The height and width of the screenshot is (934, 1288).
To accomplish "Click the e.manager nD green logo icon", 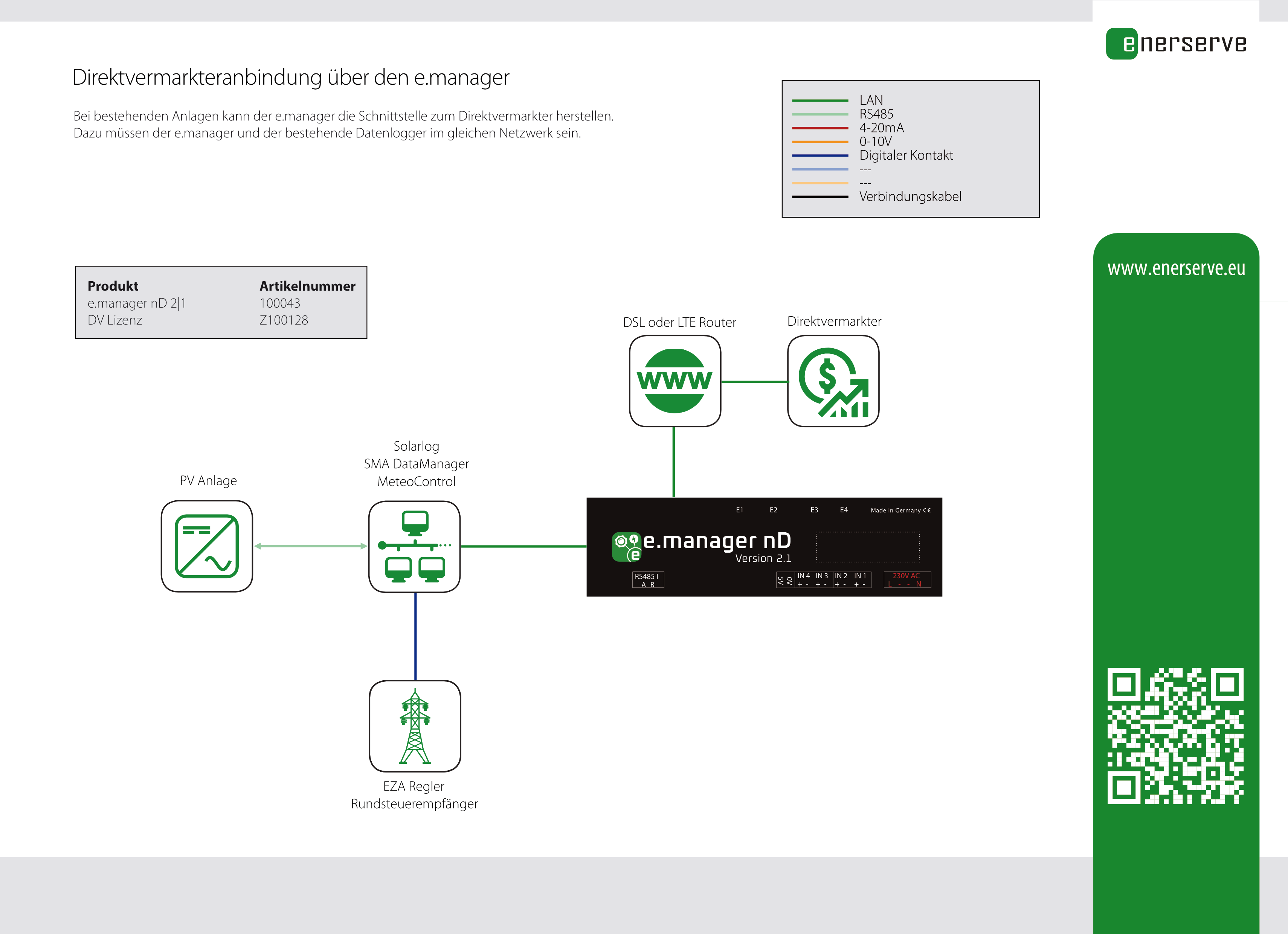I will pos(626,547).
